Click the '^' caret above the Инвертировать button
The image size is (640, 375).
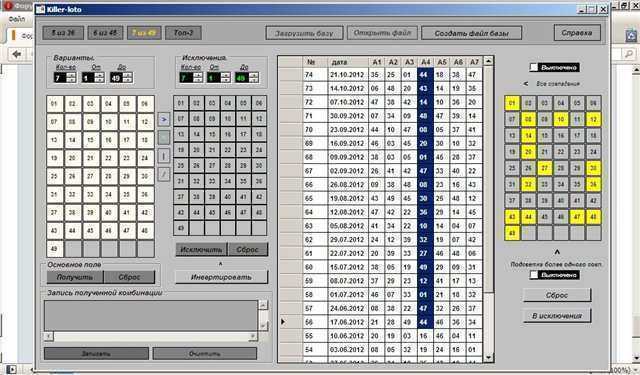tap(221, 264)
